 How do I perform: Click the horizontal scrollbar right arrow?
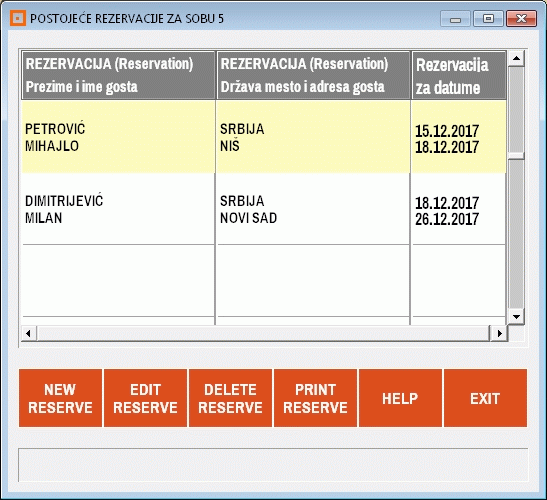coord(500,334)
